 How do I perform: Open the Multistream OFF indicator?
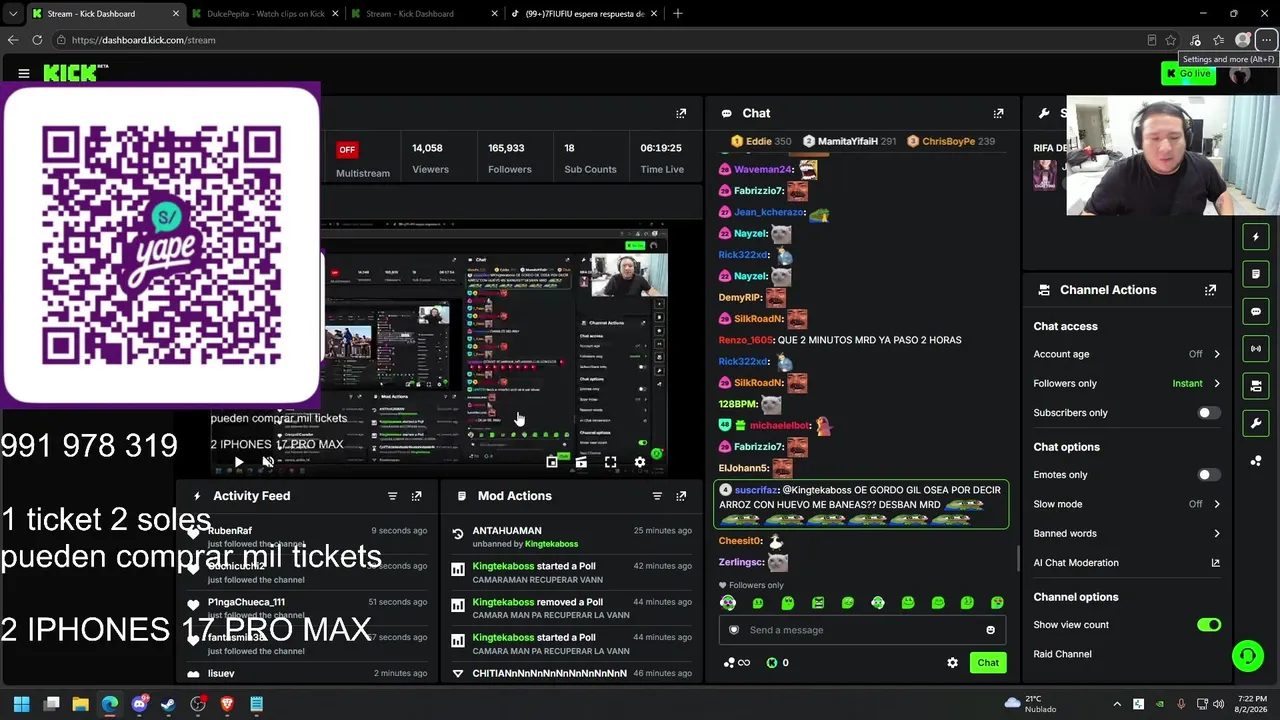[x=362, y=160]
